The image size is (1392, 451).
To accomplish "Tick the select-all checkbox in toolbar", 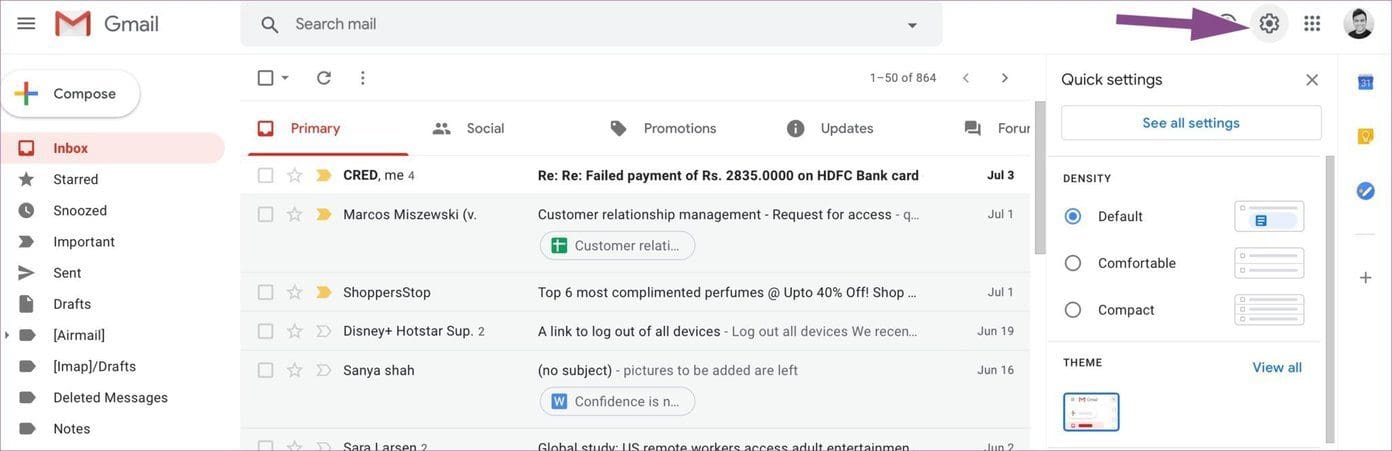I will click(x=265, y=78).
